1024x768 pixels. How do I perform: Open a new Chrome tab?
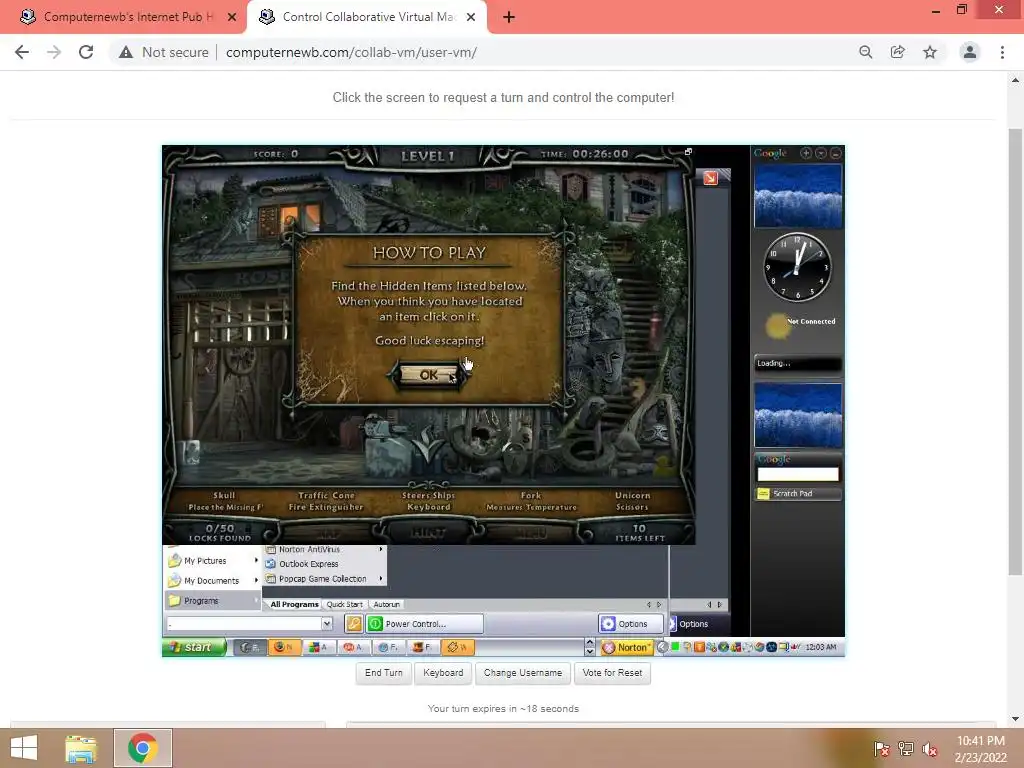click(x=509, y=18)
